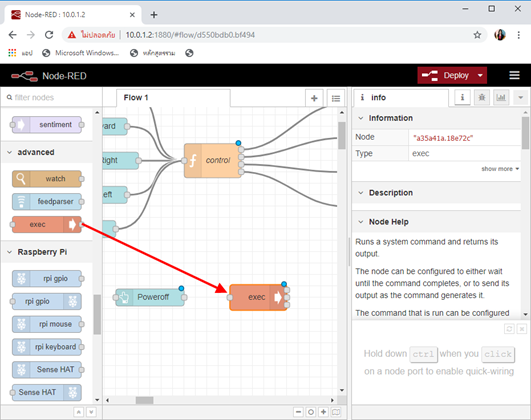The image size is (531, 420).
Task: Pick the Sense HAT input node
Action: [47, 370]
